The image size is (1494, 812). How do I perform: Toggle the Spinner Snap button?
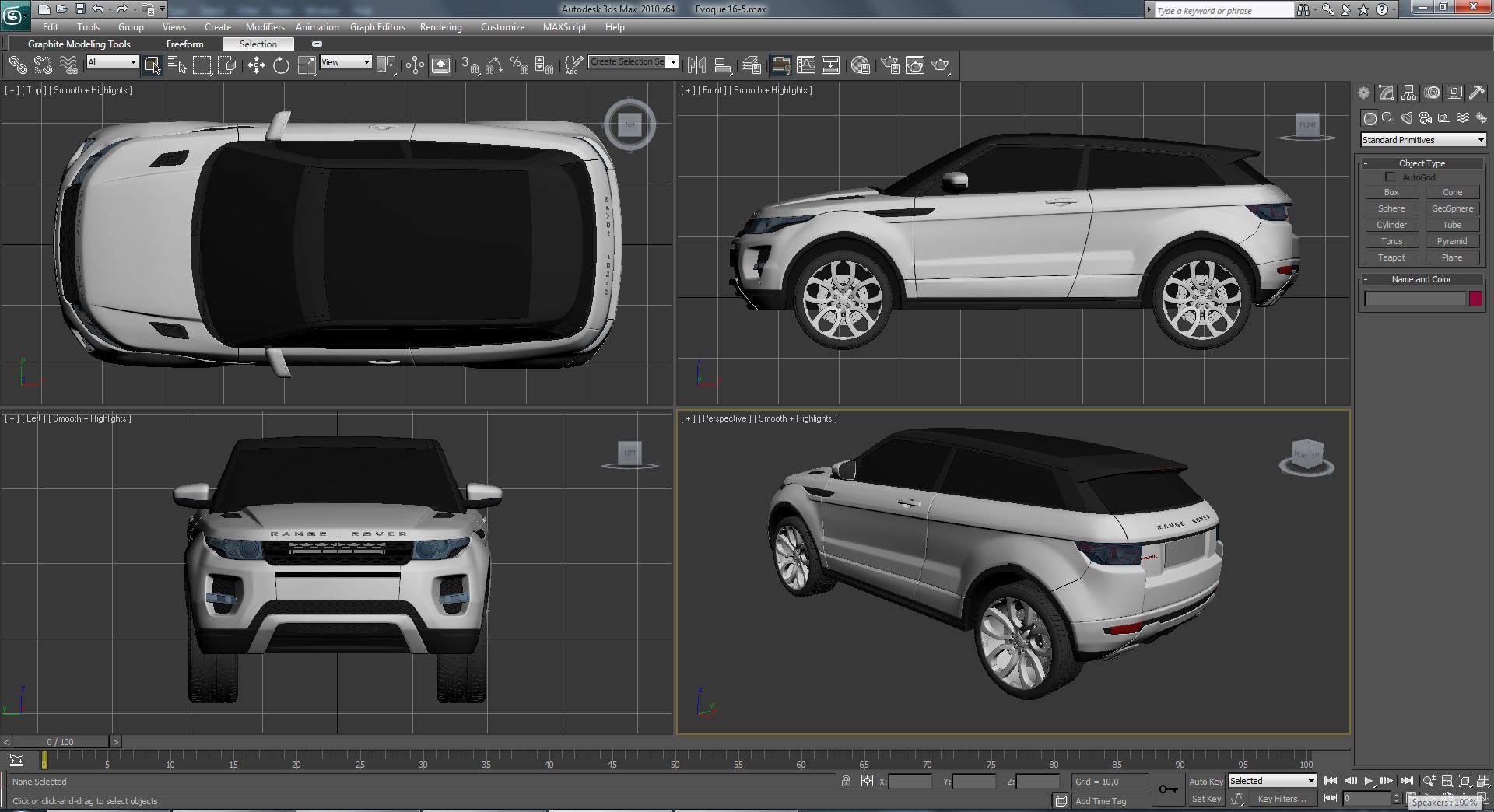545,65
